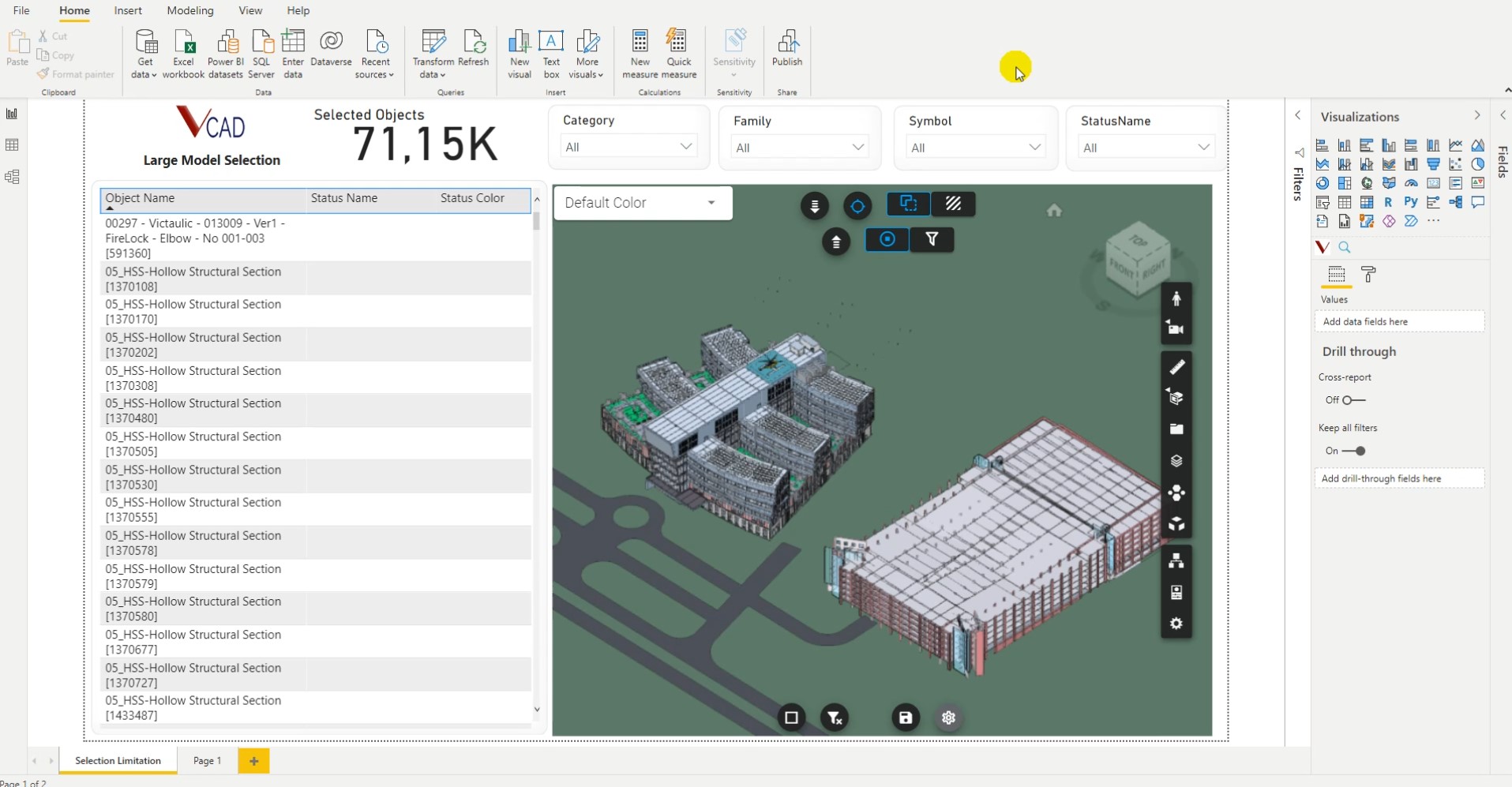Collapse the Visualizations pane chevron
1512x787 pixels.
[x=1477, y=116]
